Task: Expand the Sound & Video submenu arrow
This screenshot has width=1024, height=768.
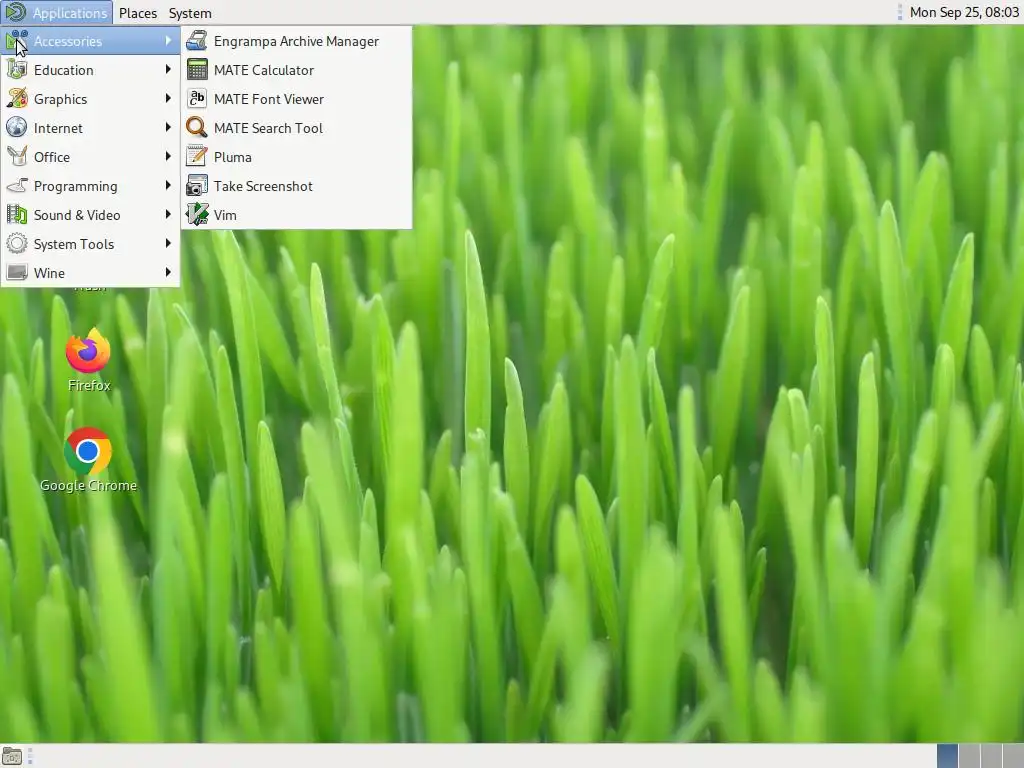Action: [x=168, y=214]
